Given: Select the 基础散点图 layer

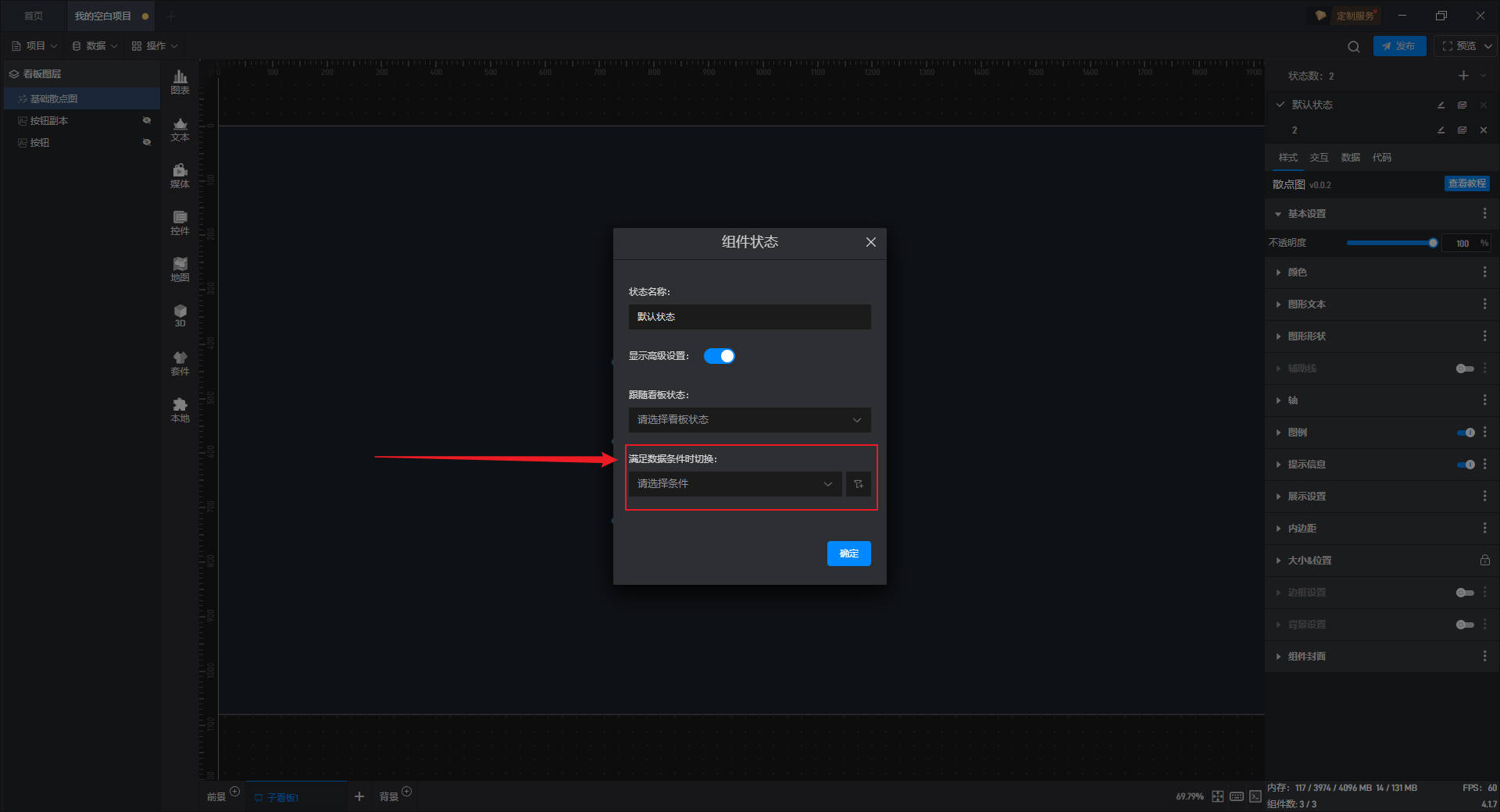Looking at the screenshot, I should [82, 98].
